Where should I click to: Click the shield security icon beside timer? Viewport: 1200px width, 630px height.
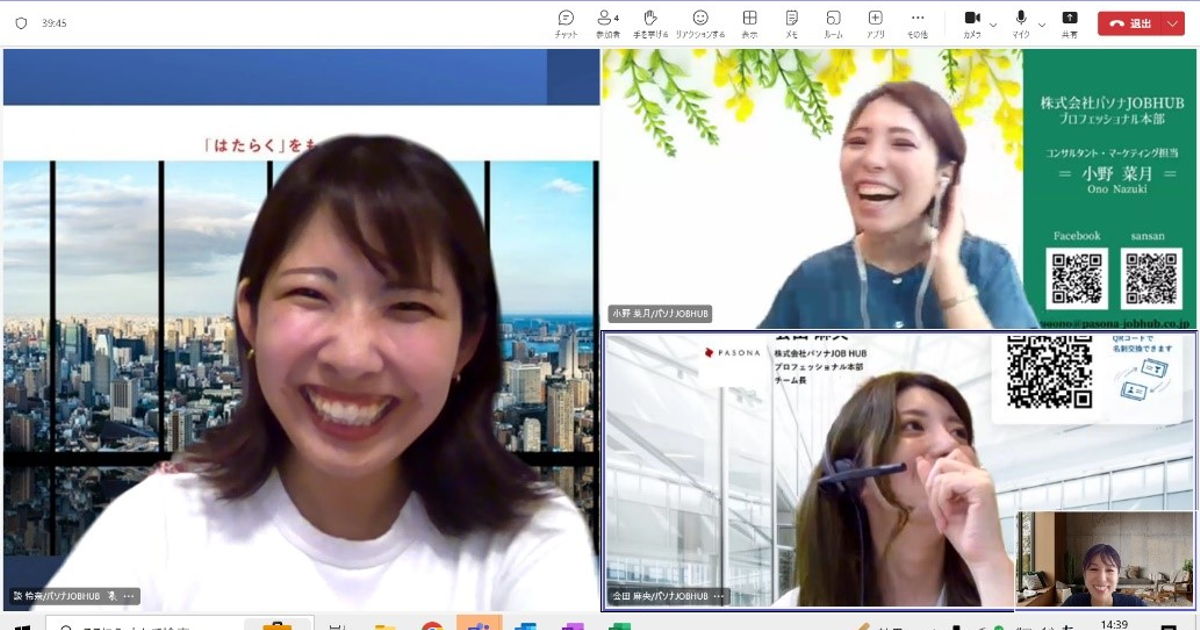tap(21, 23)
